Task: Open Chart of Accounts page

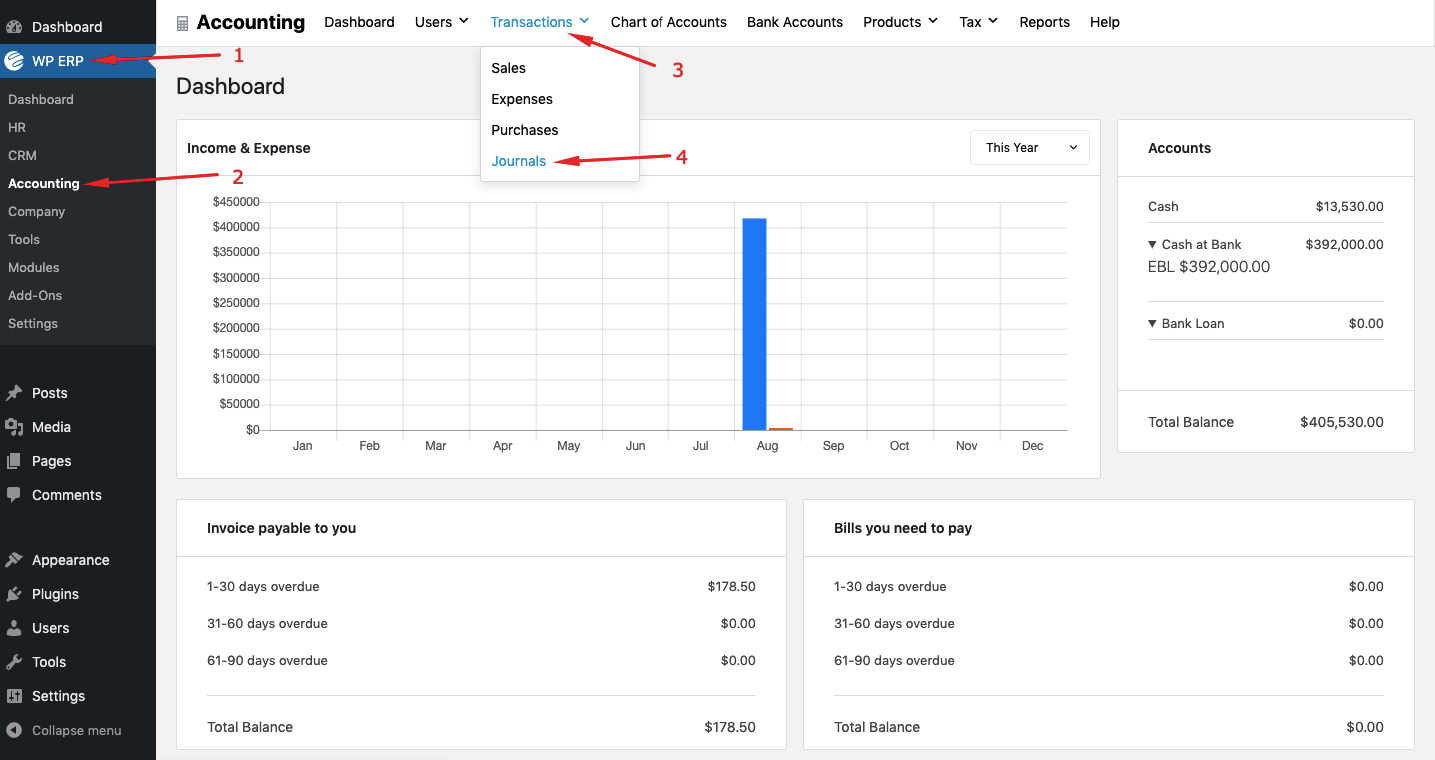Action: [668, 22]
